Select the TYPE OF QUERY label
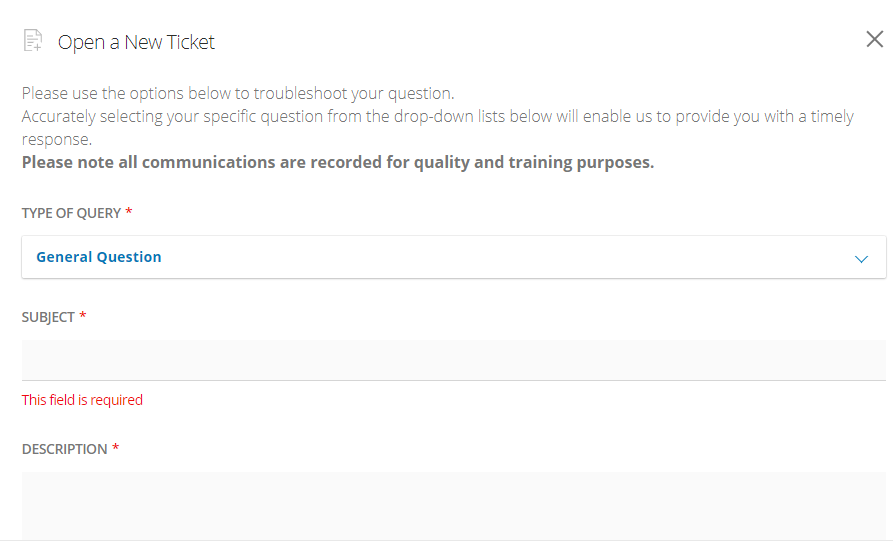 [71, 213]
